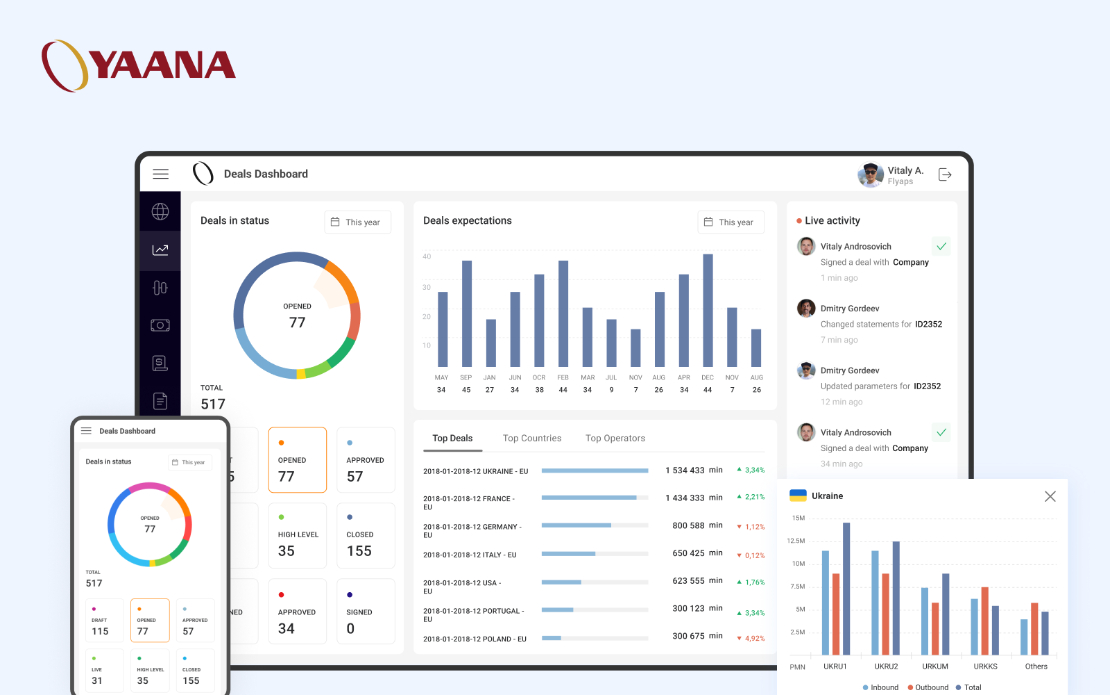Click the 4,92% change on POLAND row
The width and height of the screenshot is (1110, 695).
click(x=751, y=638)
